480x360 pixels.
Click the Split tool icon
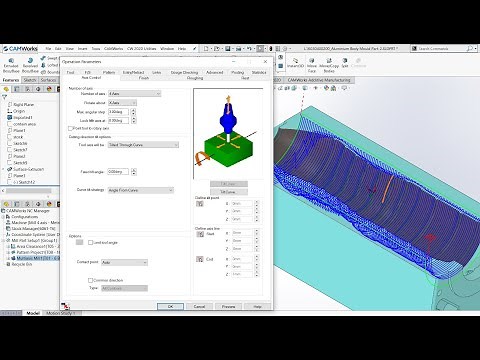[x=345, y=63]
